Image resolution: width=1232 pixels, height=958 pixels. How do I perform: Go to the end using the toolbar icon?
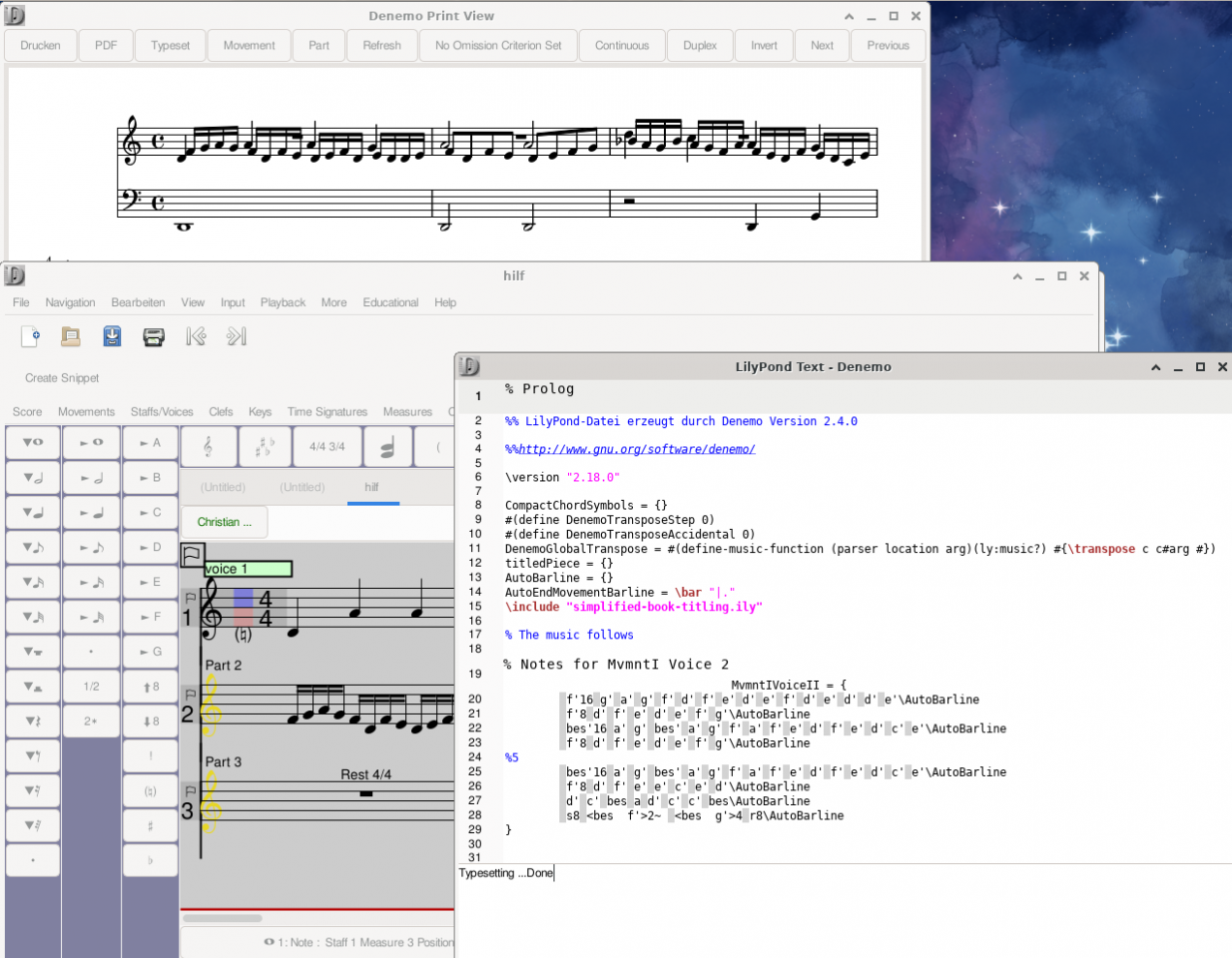coord(236,337)
